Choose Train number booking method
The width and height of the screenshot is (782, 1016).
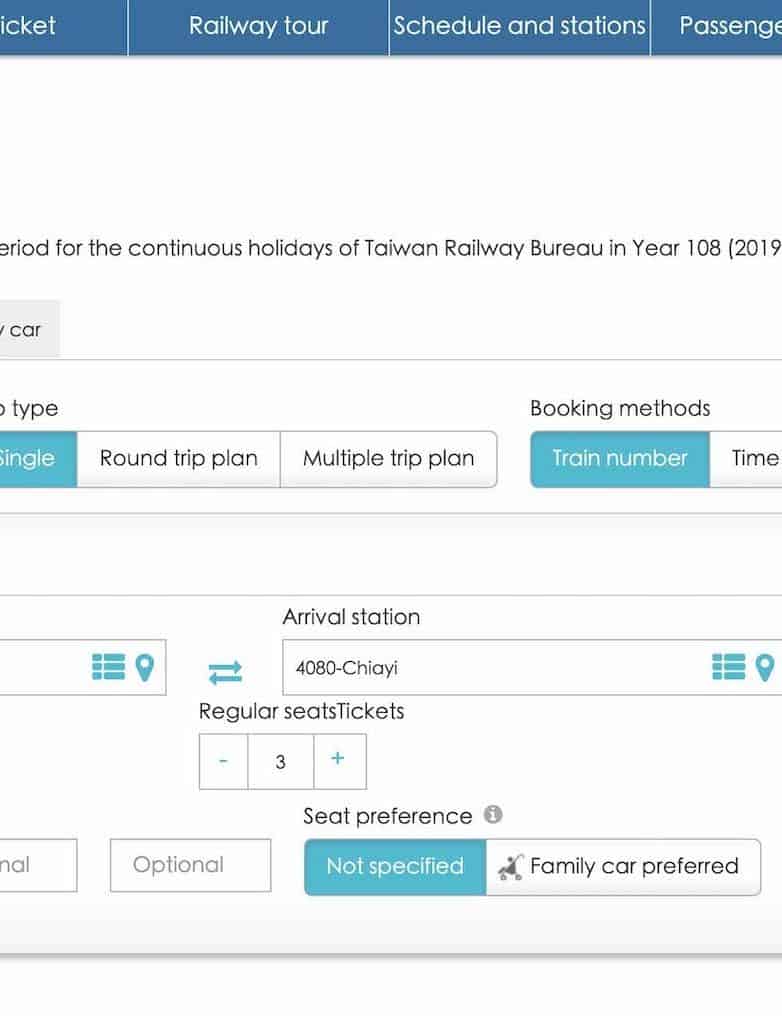(x=620, y=459)
